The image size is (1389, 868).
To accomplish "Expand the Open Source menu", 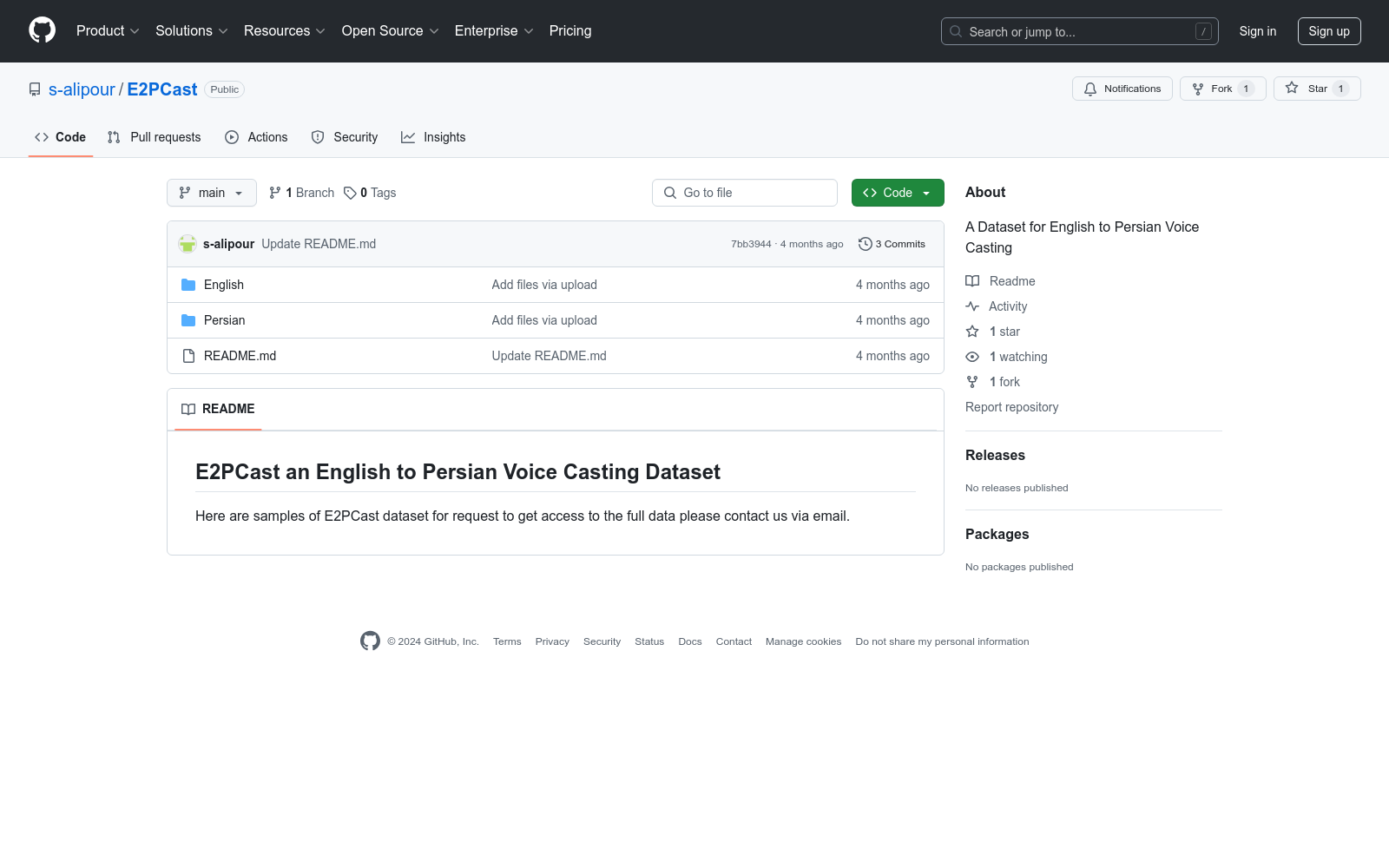I will click(391, 30).
